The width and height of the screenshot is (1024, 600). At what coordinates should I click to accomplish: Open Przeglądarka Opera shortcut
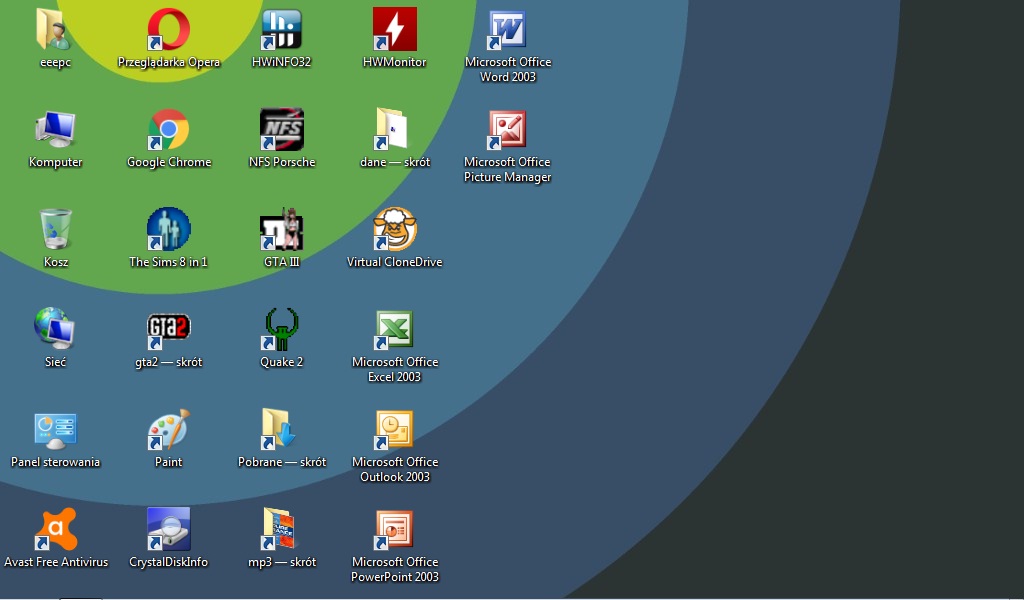point(168,29)
